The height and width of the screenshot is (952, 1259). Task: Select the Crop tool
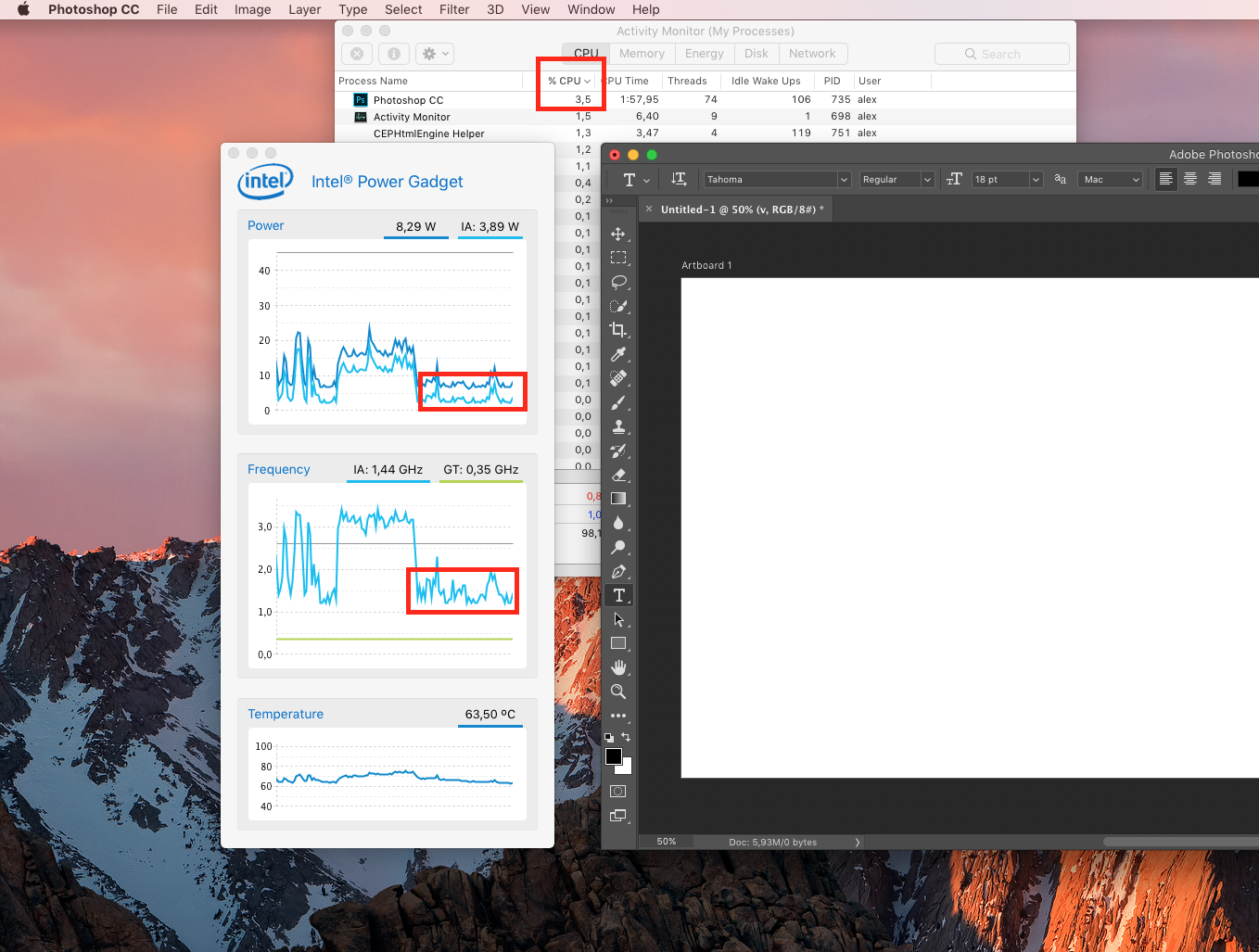coord(618,330)
